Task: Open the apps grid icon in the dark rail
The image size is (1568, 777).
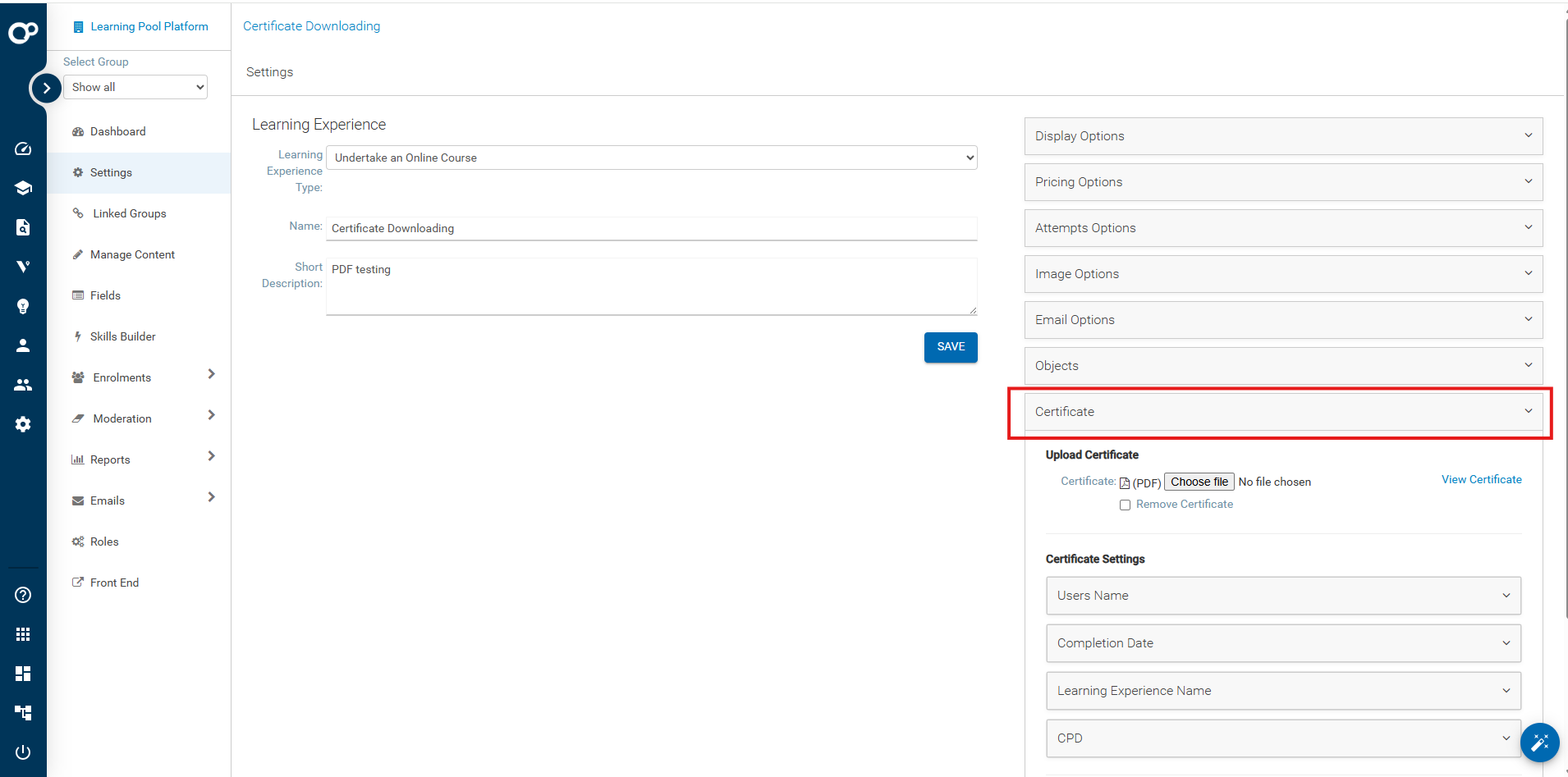Action: click(23, 634)
